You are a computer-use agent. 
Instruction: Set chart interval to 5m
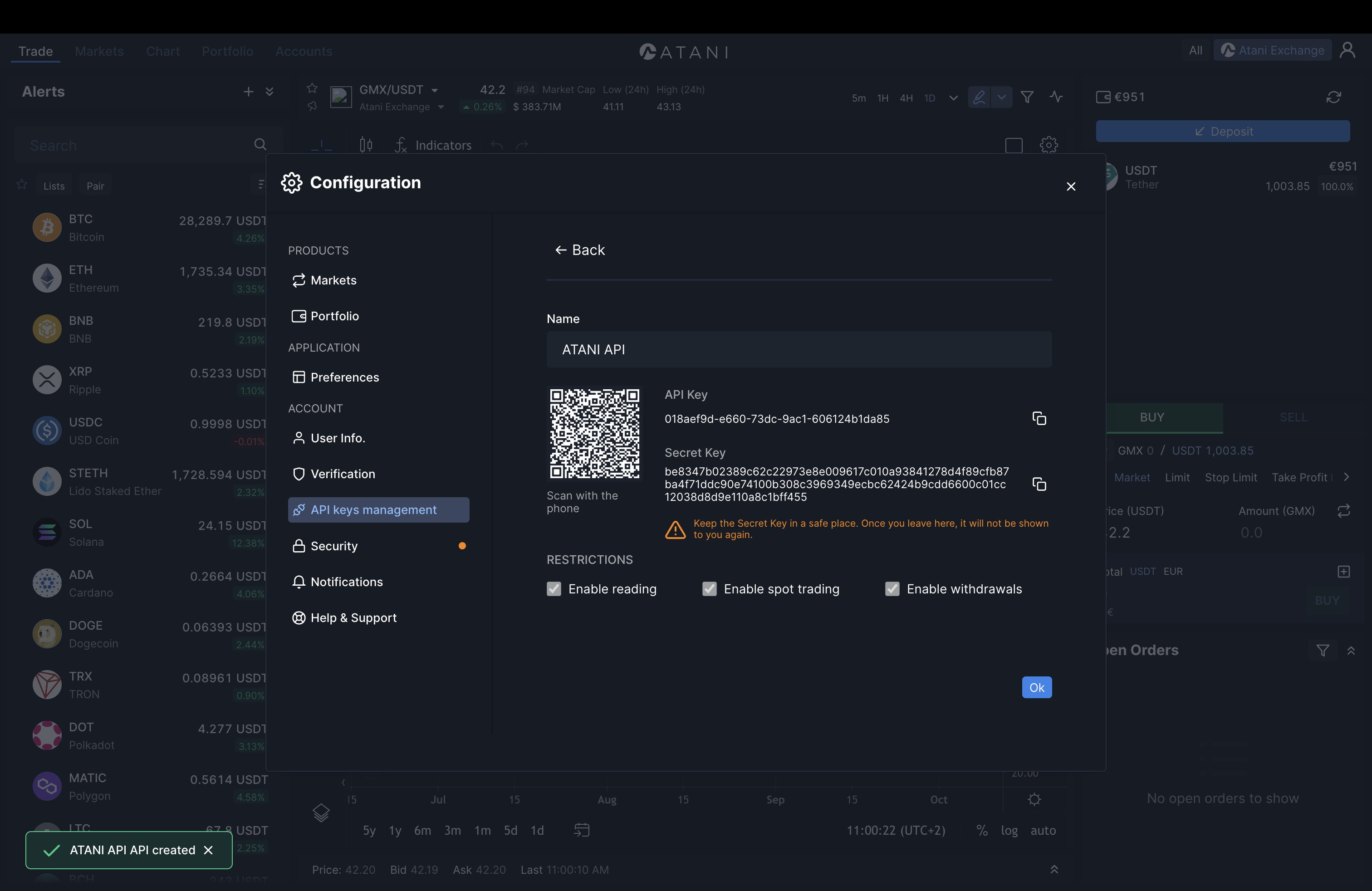point(858,98)
